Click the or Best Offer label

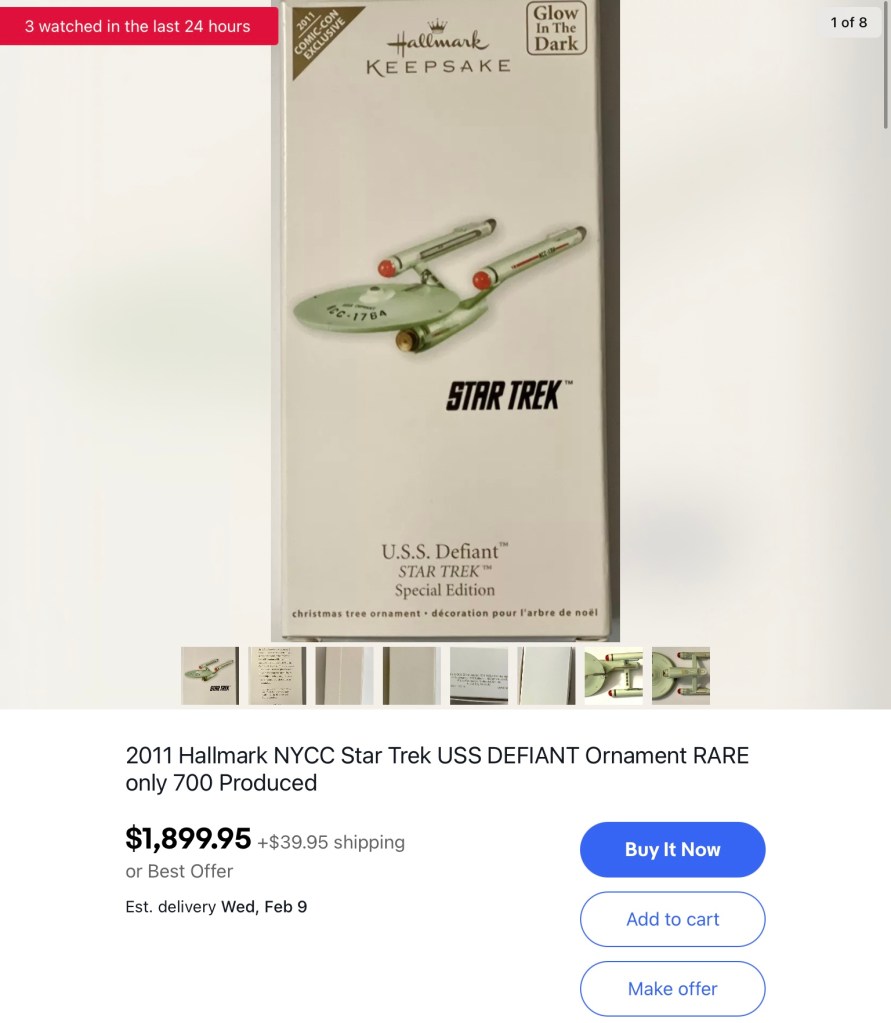pyautogui.click(x=179, y=871)
